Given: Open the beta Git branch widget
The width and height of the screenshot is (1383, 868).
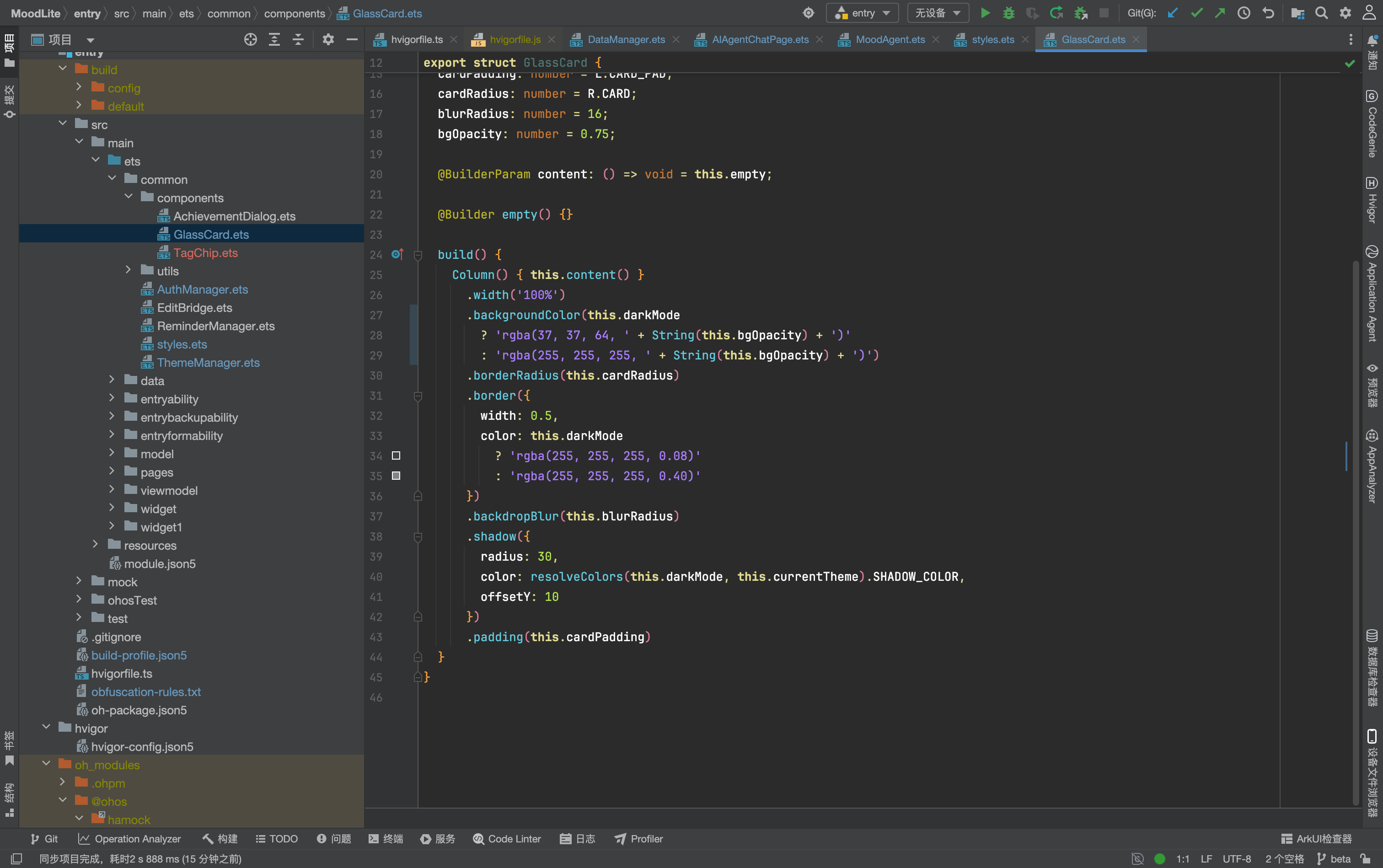Looking at the screenshot, I should pyautogui.click(x=1334, y=859).
